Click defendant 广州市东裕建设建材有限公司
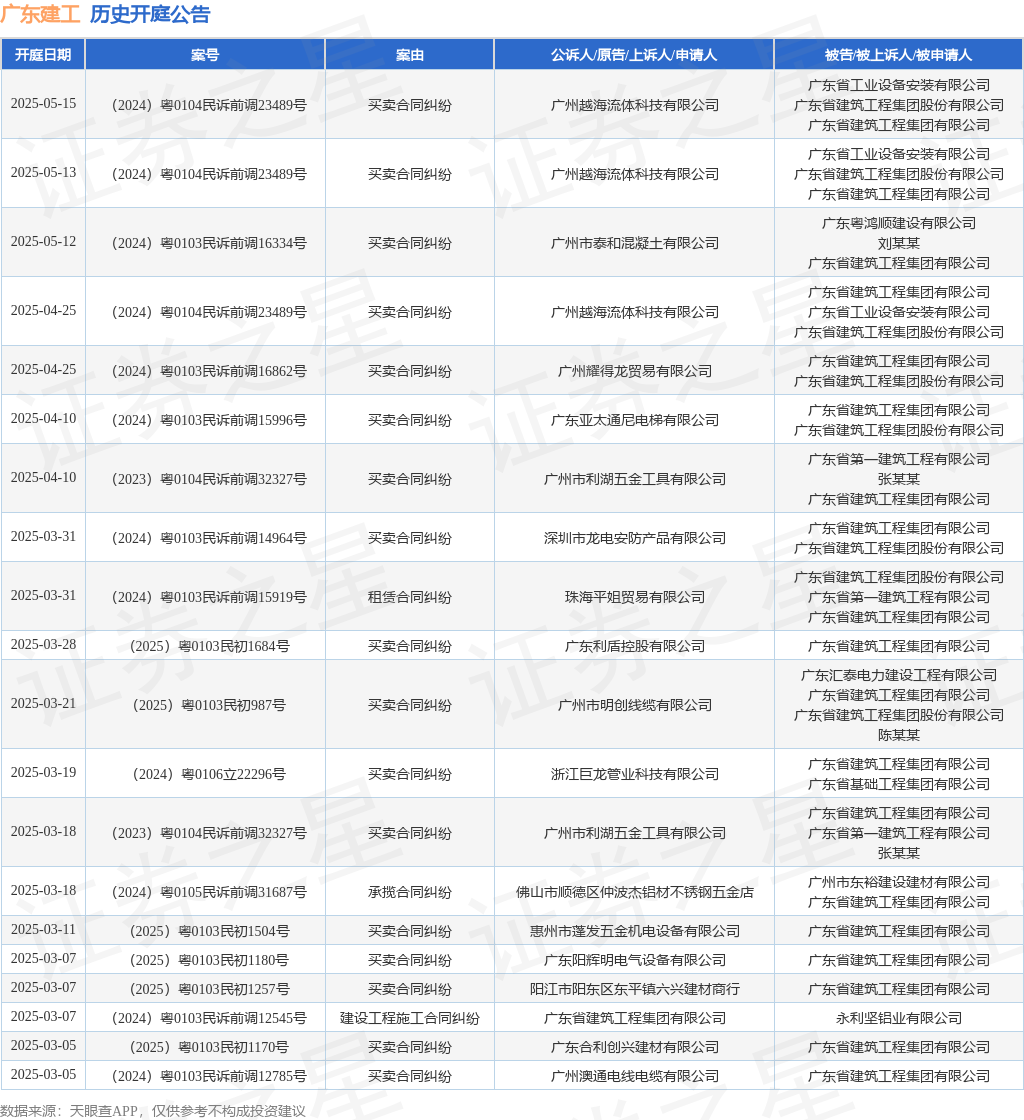Screen dimensions: 1024x1120 [899, 883]
